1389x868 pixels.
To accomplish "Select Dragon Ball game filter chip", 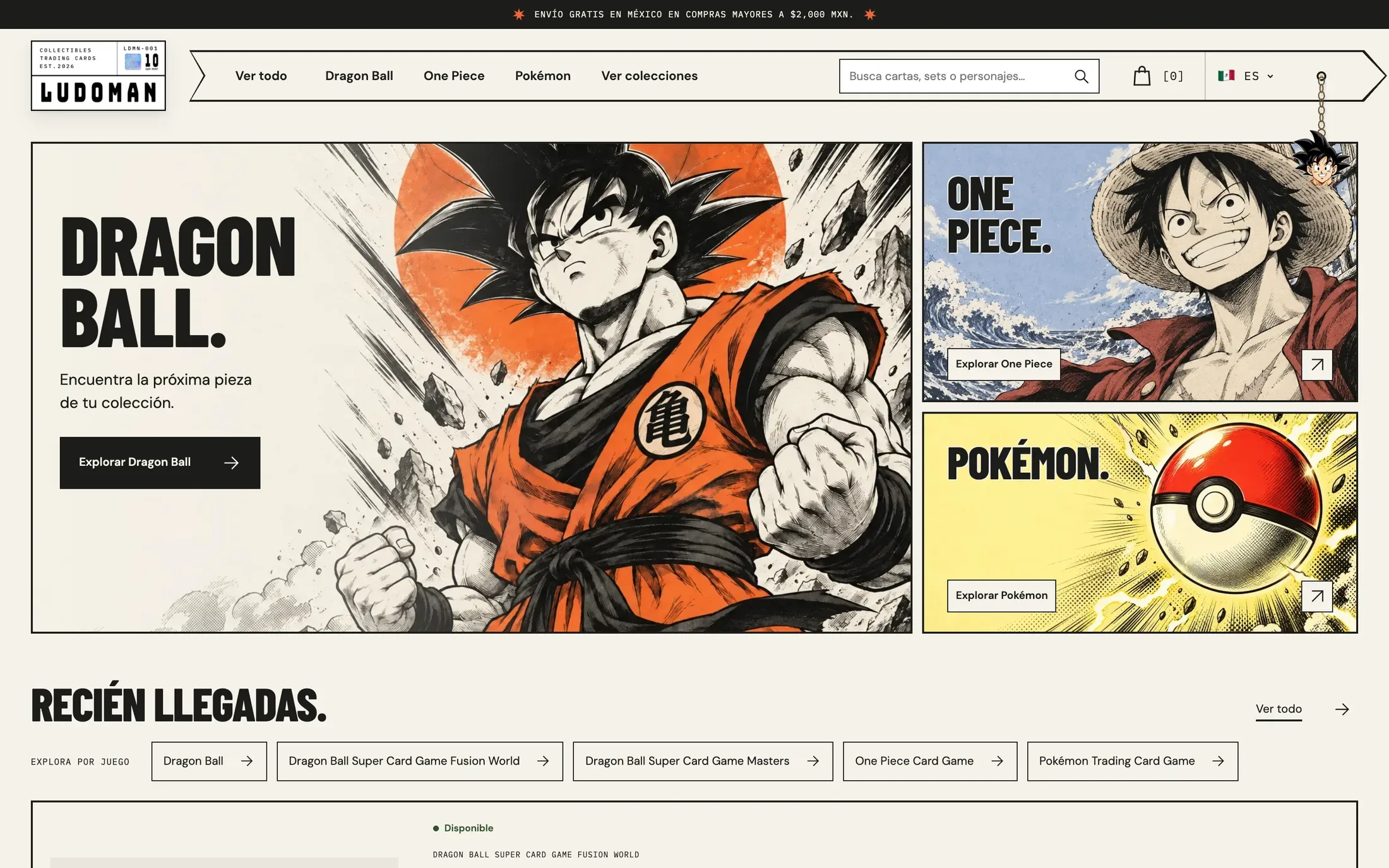I will [x=209, y=761].
